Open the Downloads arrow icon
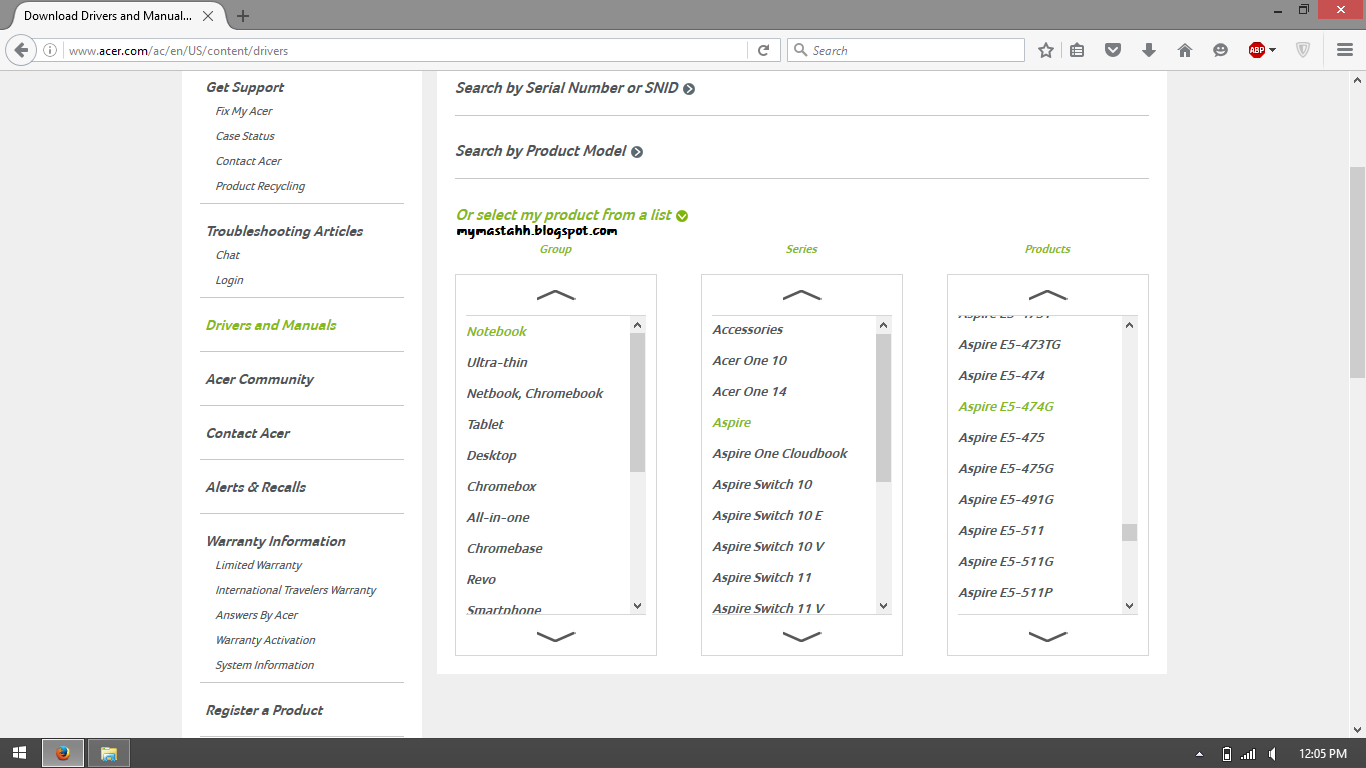This screenshot has width=1366, height=768. tap(1149, 50)
